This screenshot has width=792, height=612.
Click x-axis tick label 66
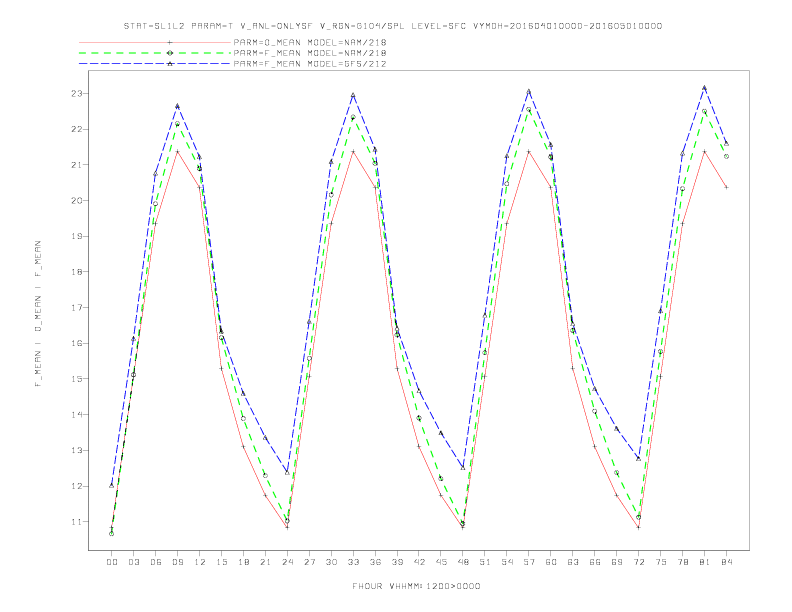pos(595,562)
